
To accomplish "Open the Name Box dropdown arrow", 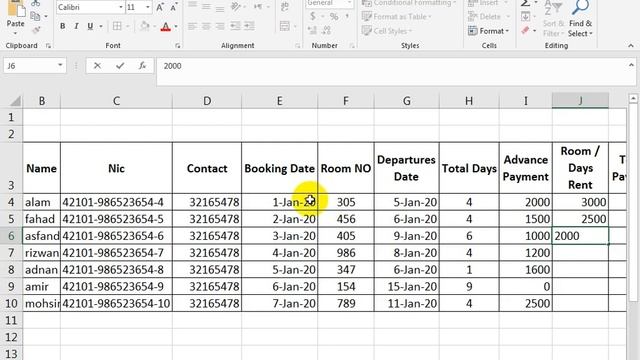I will pyautogui.click(x=60, y=65).
